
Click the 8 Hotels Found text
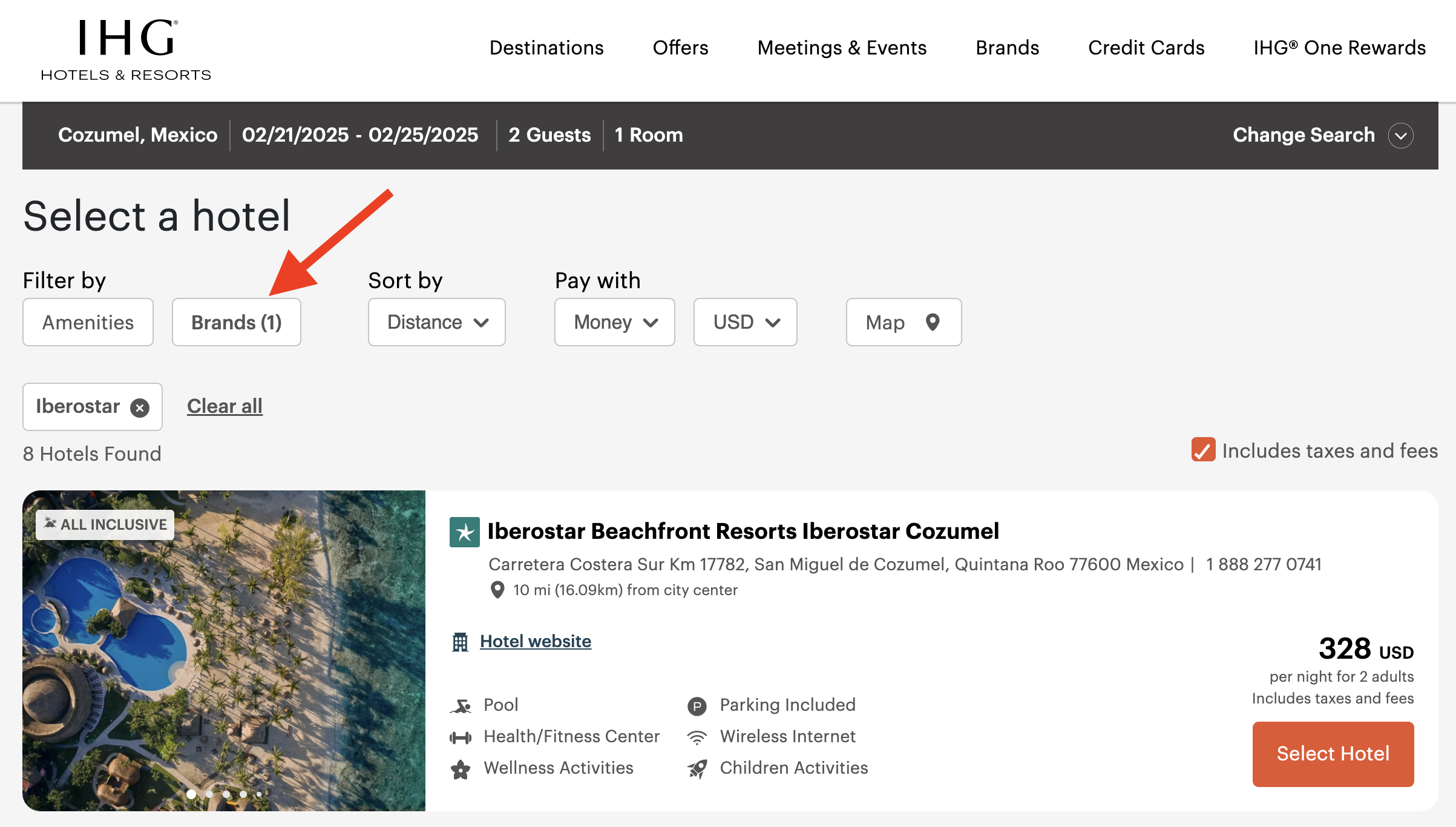[92, 453]
